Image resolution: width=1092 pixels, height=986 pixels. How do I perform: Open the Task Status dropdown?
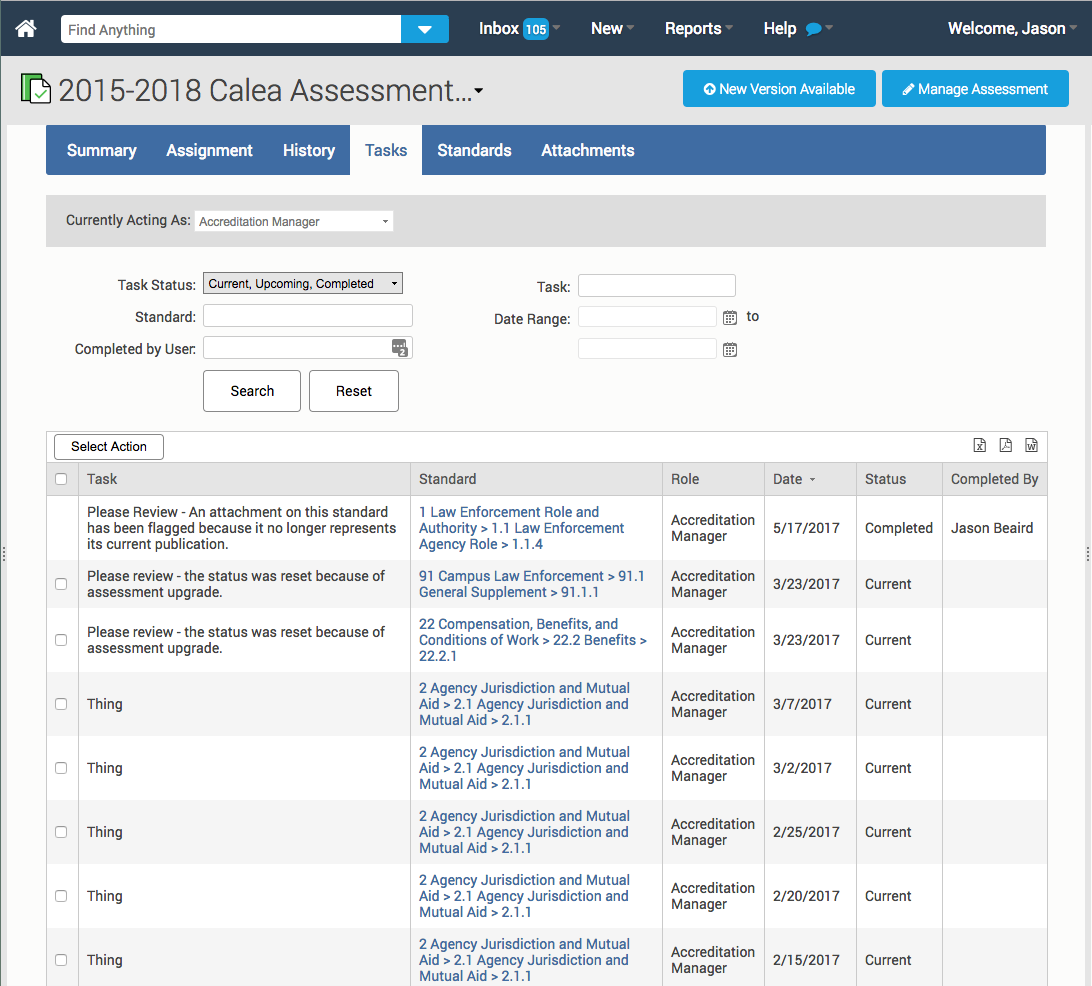click(x=302, y=284)
